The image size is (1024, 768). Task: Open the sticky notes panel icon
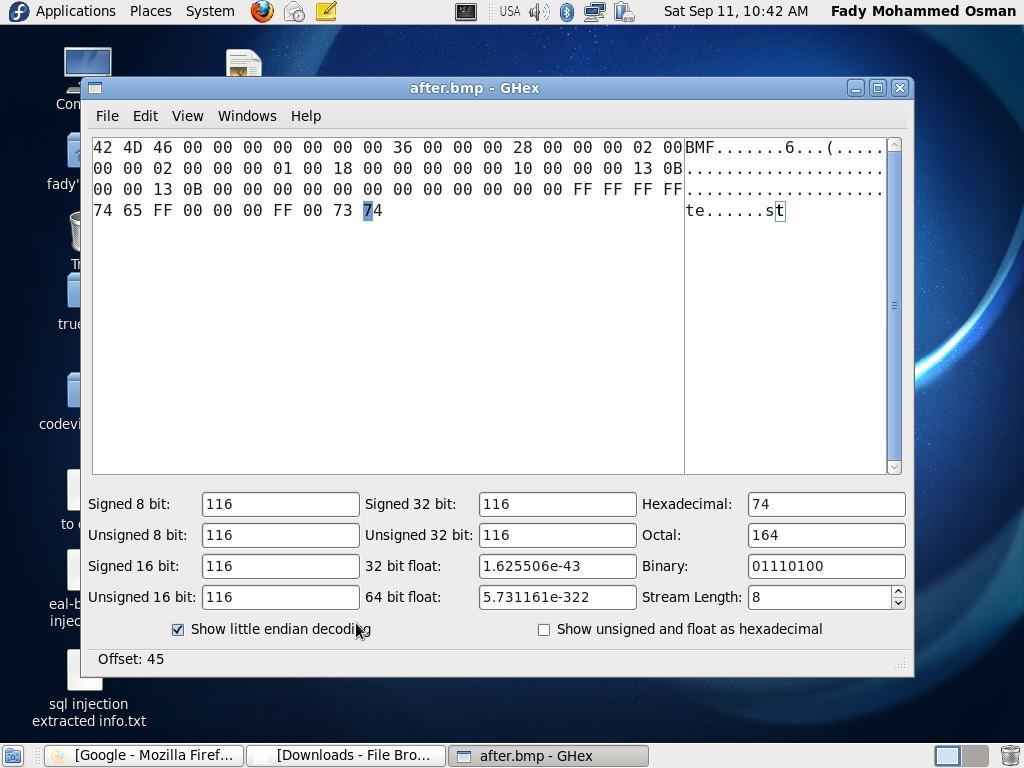[x=326, y=12]
